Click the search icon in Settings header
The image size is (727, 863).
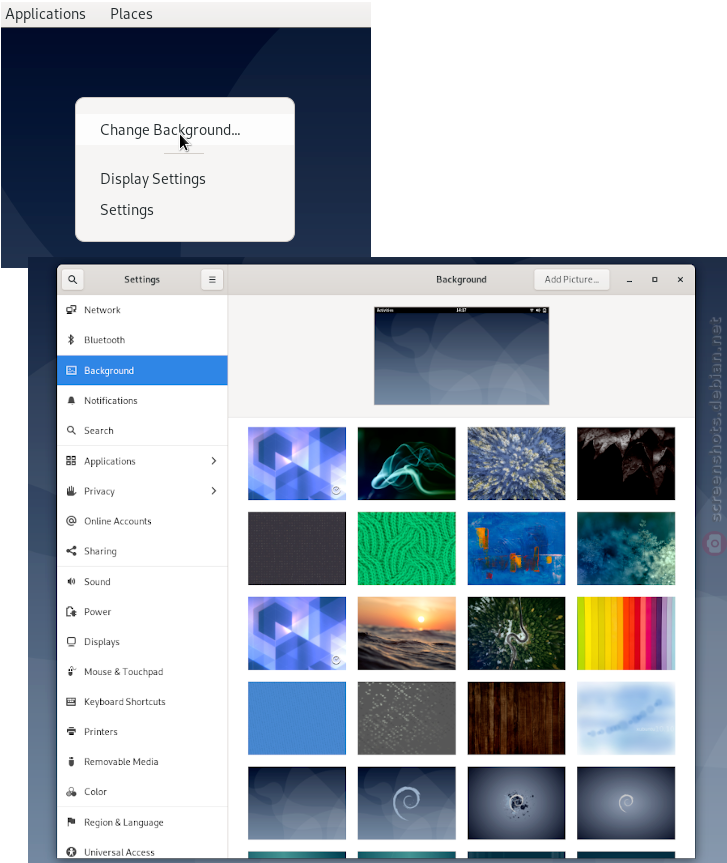(72, 280)
